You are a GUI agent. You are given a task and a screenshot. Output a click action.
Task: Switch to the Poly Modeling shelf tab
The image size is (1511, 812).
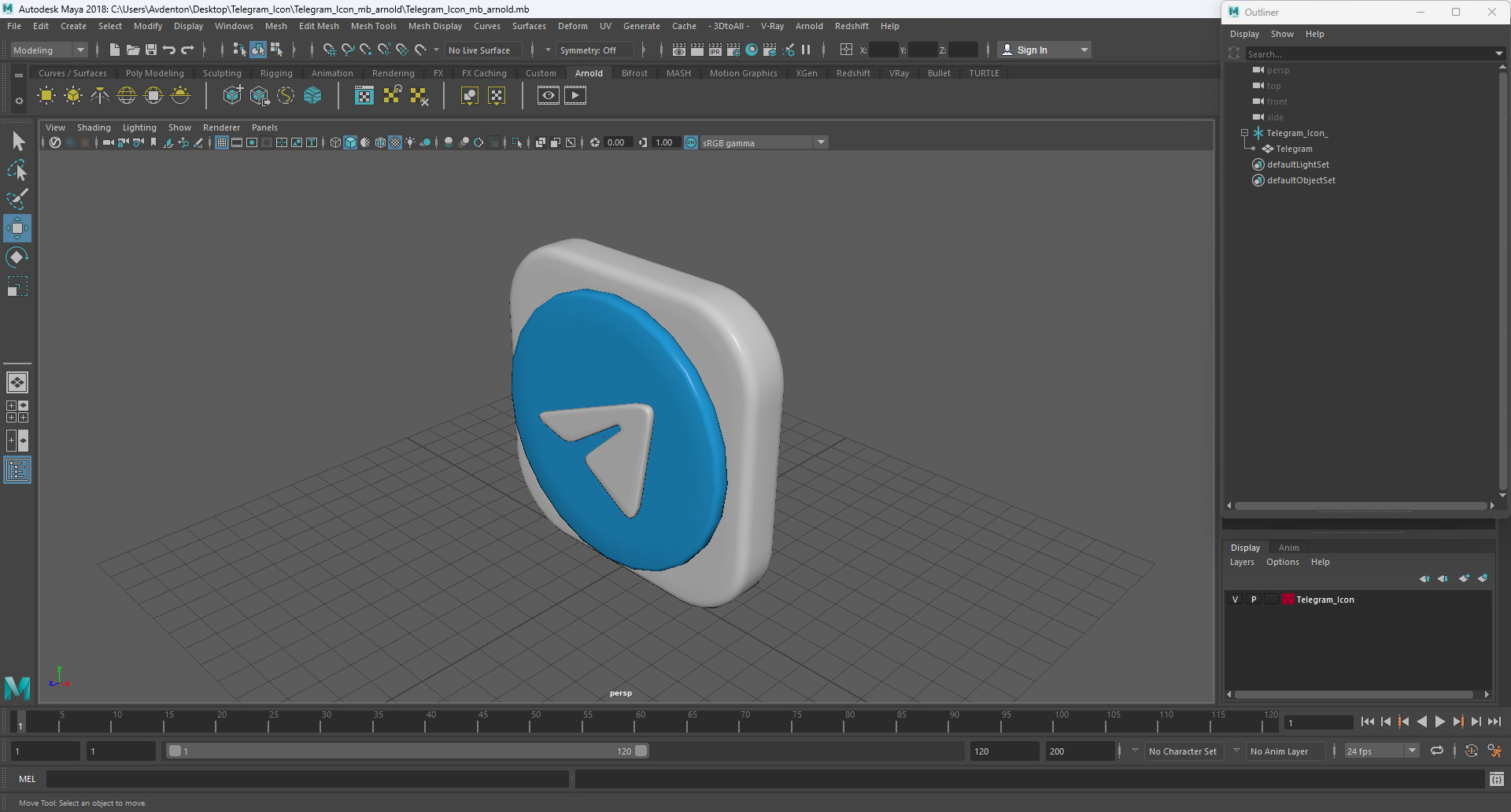tap(154, 73)
